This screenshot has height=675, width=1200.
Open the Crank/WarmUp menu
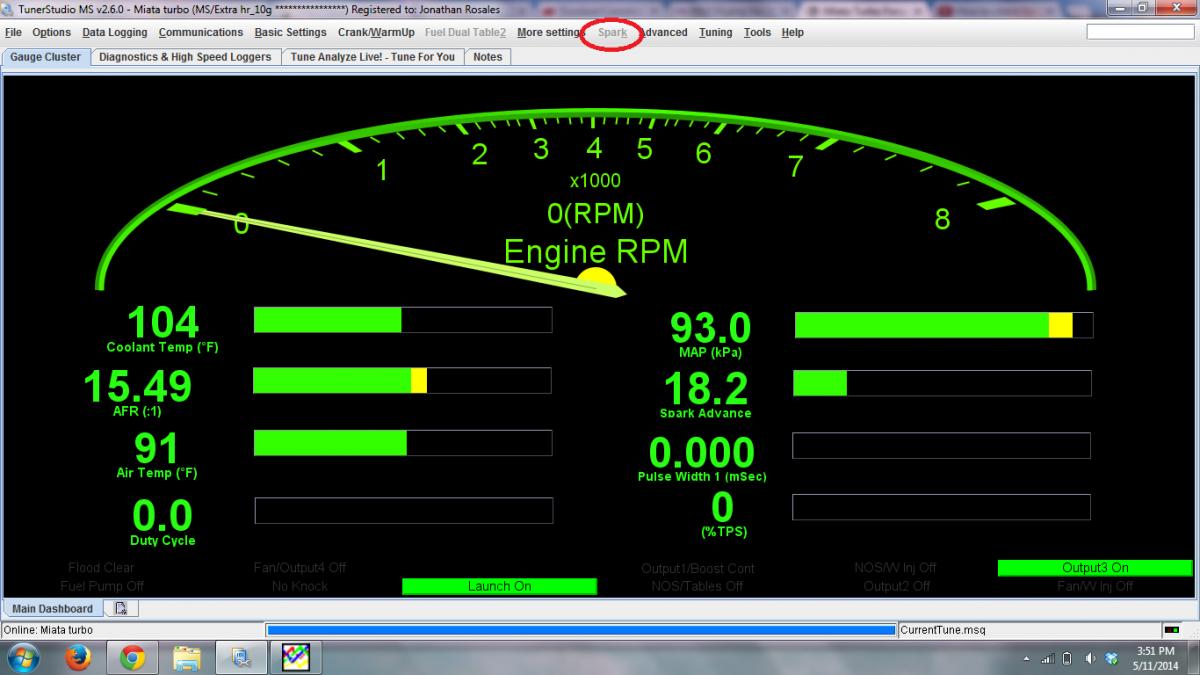[376, 32]
